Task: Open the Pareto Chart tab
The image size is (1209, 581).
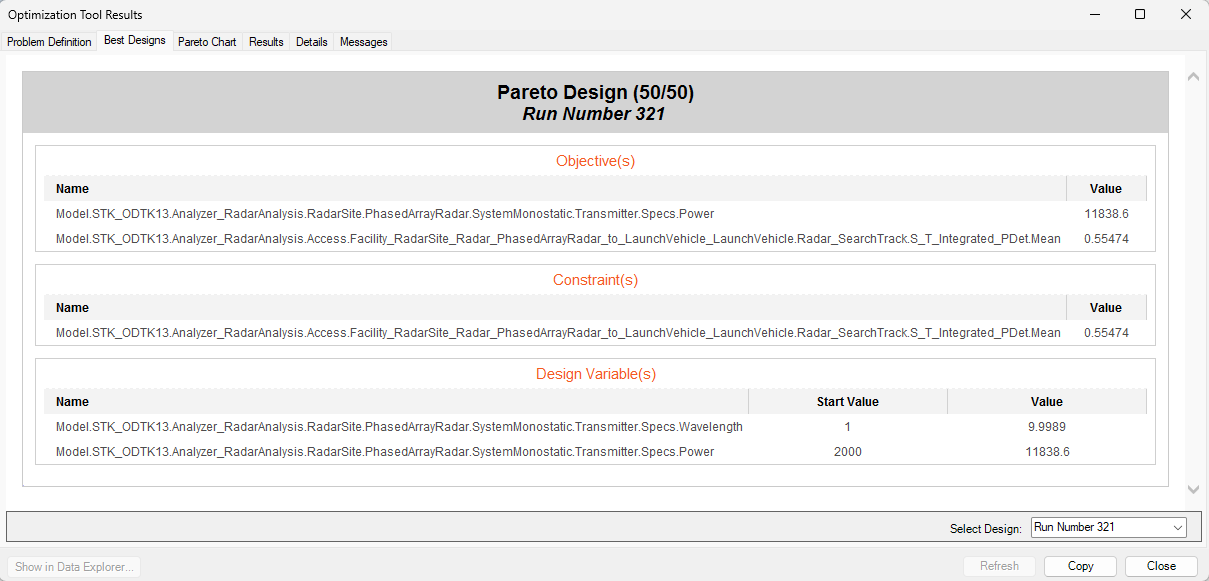Action: coord(207,42)
